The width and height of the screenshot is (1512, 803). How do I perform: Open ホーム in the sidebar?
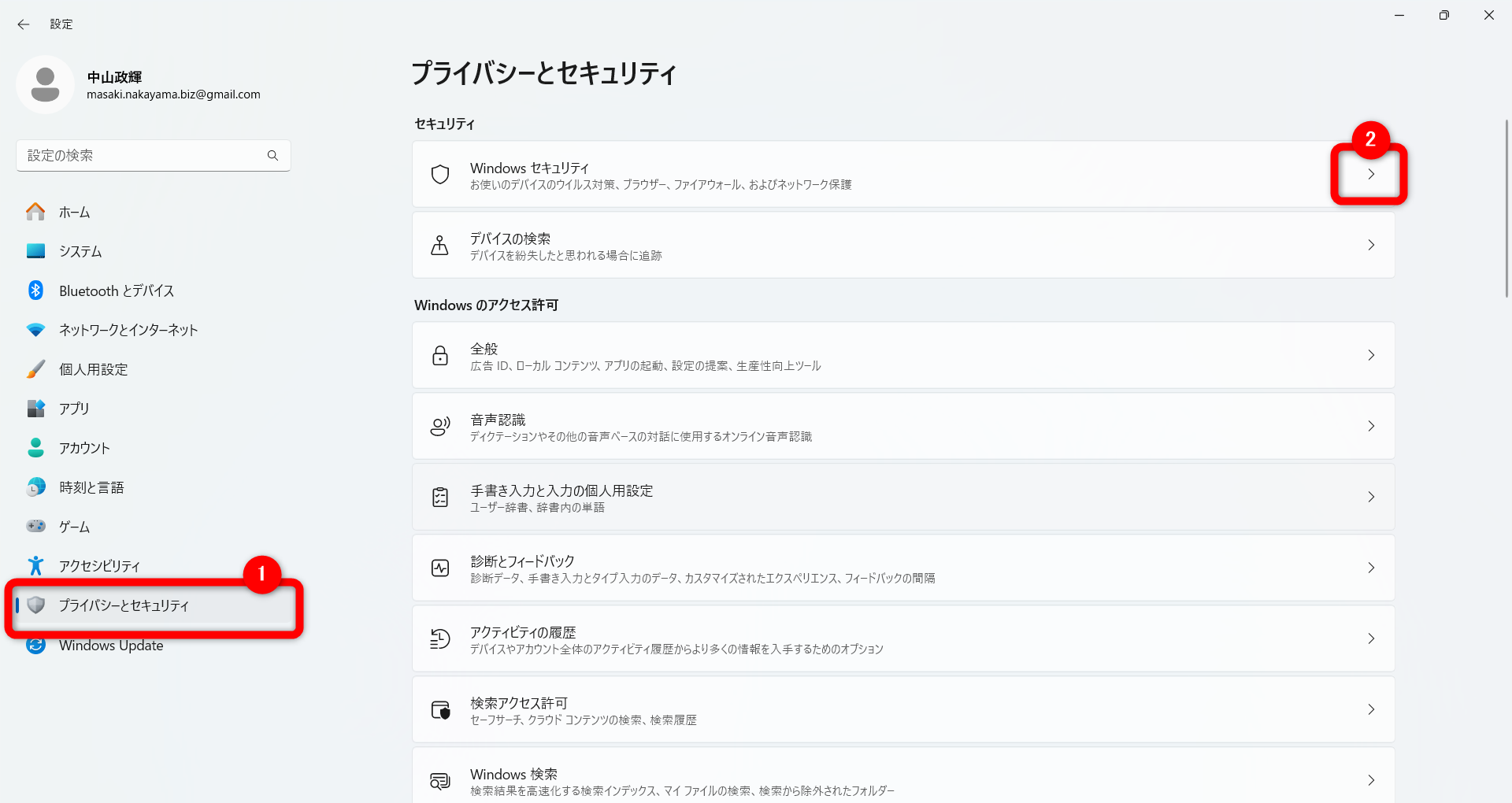click(x=74, y=213)
